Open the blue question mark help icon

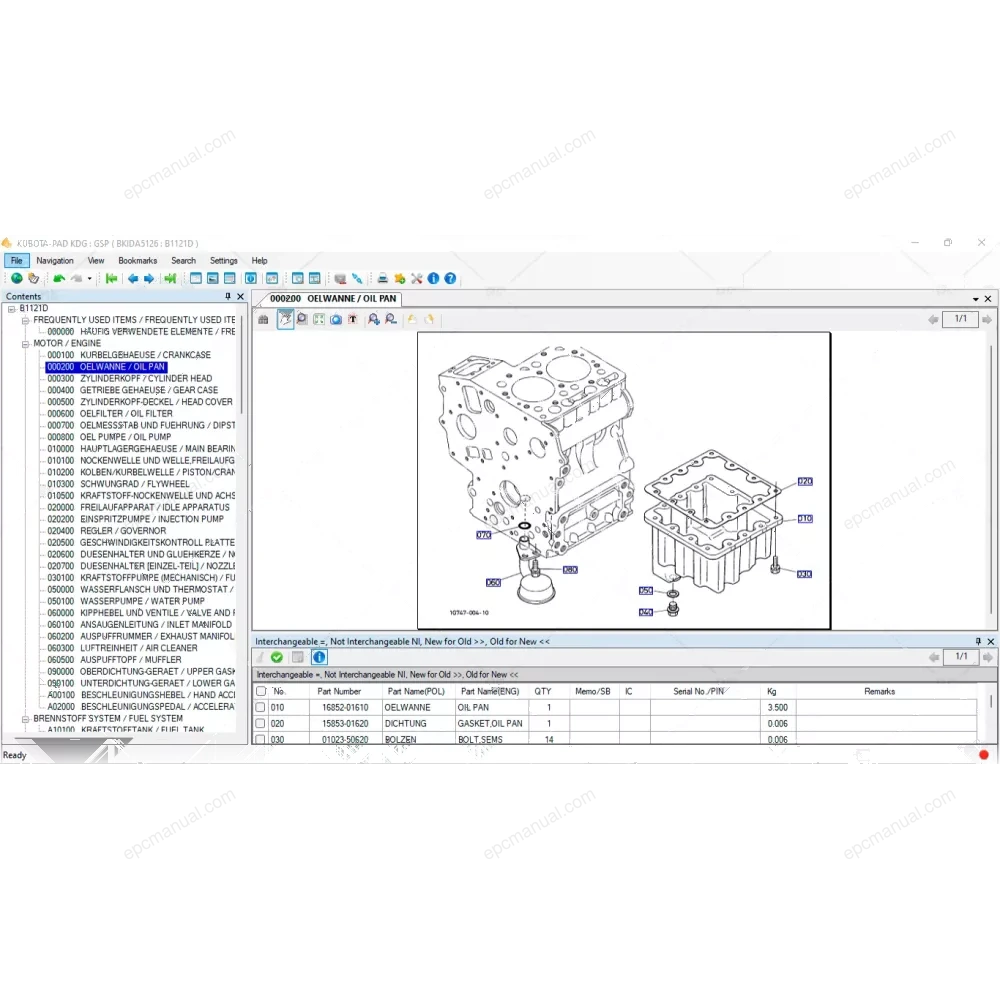(x=450, y=279)
